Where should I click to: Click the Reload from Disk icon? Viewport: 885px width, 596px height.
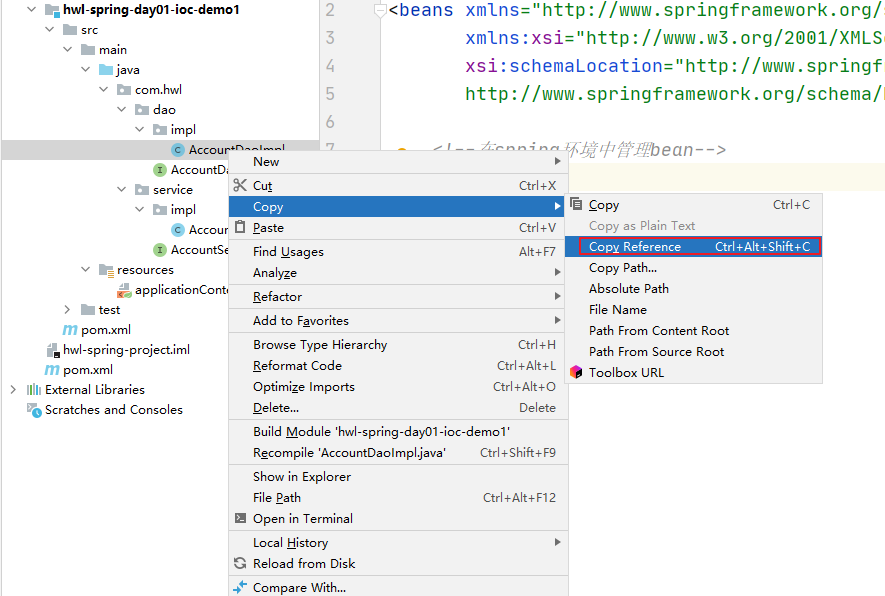pos(240,563)
